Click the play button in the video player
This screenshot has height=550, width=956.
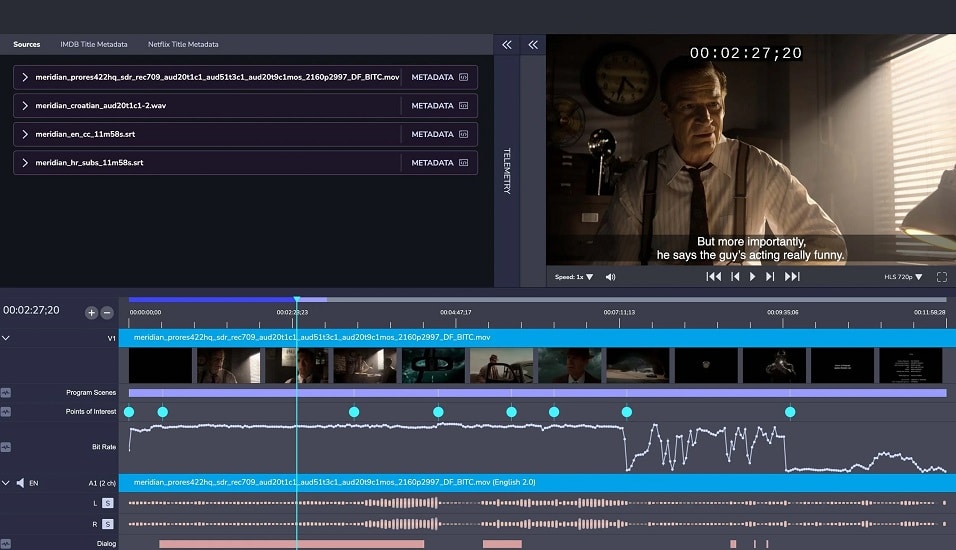pyautogui.click(x=752, y=277)
